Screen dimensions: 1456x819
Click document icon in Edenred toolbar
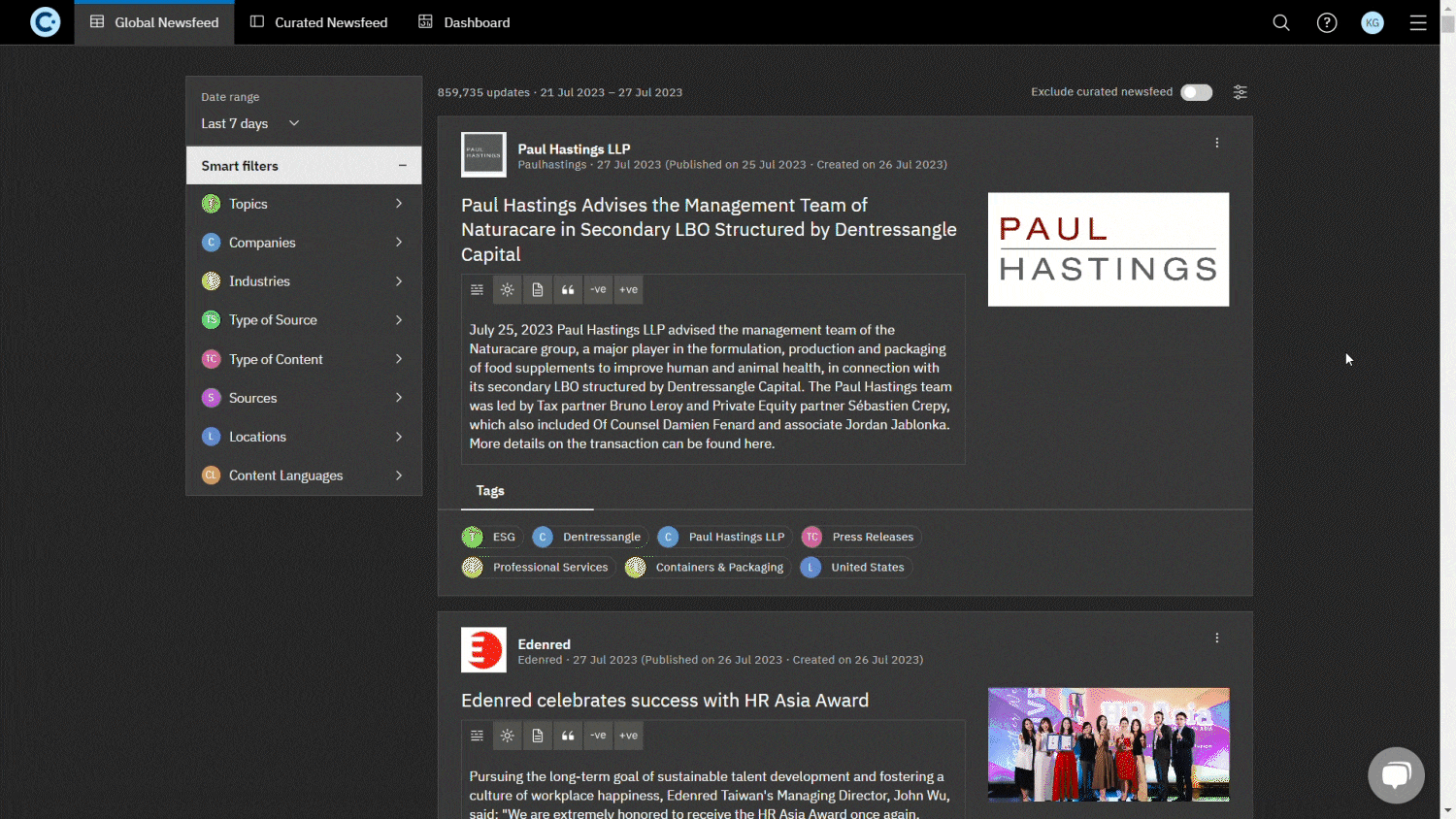pos(537,736)
